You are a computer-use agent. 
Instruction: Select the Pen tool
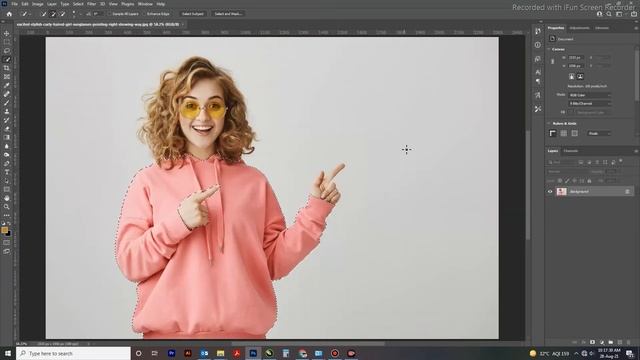7,163
